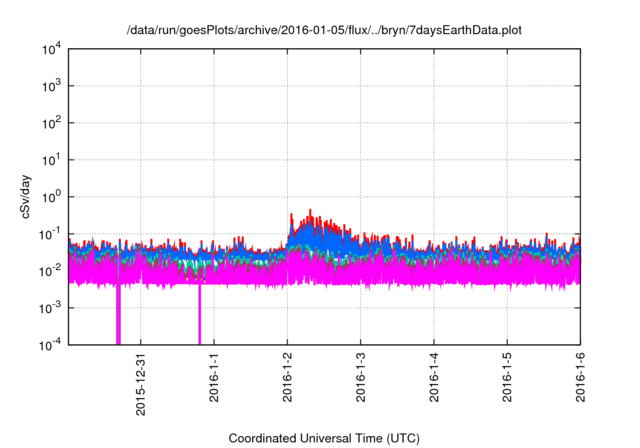The height and width of the screenshot is (448, 640).
Task: Click the cSv/day y-axis label
Action: (25, 197)
